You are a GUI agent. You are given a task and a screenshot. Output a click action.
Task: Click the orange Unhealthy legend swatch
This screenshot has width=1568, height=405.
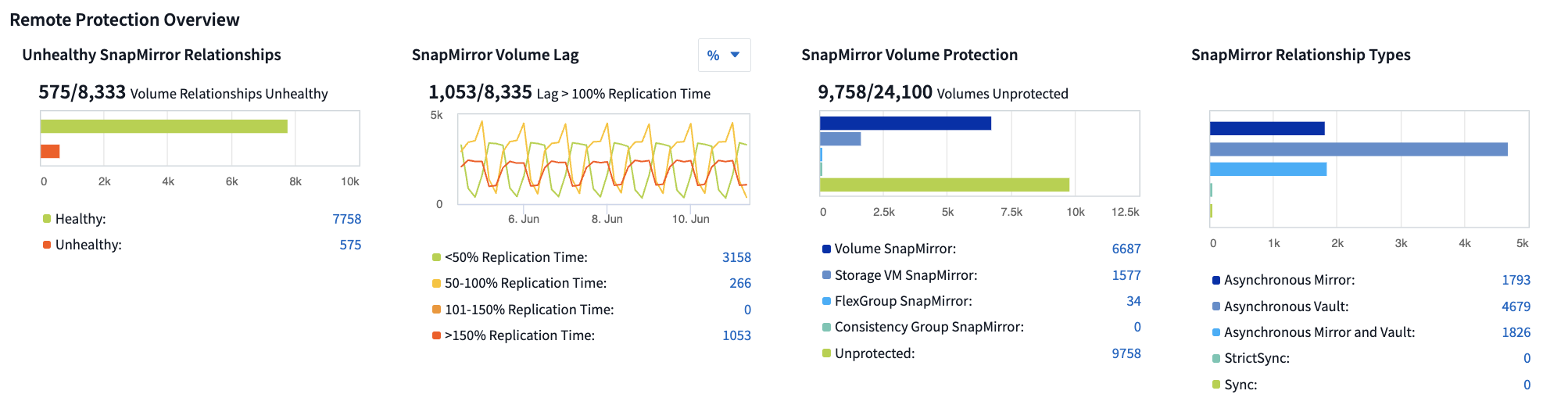click(47, 245)
